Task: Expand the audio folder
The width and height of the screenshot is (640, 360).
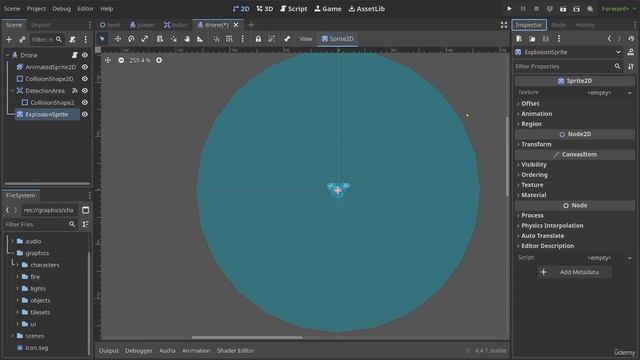Action: (x=12, y=241)
